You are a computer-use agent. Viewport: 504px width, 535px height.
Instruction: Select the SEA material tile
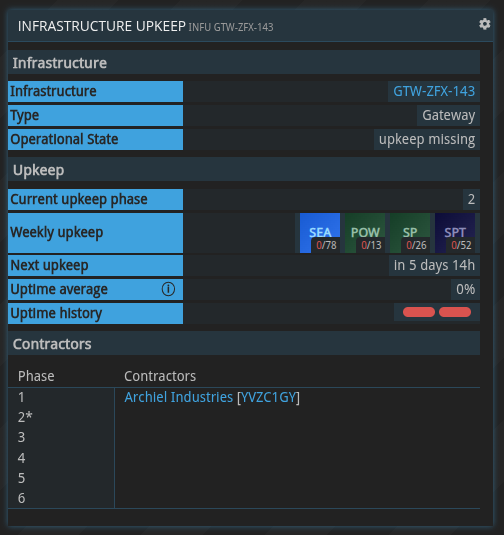click(x=320, y=233)
